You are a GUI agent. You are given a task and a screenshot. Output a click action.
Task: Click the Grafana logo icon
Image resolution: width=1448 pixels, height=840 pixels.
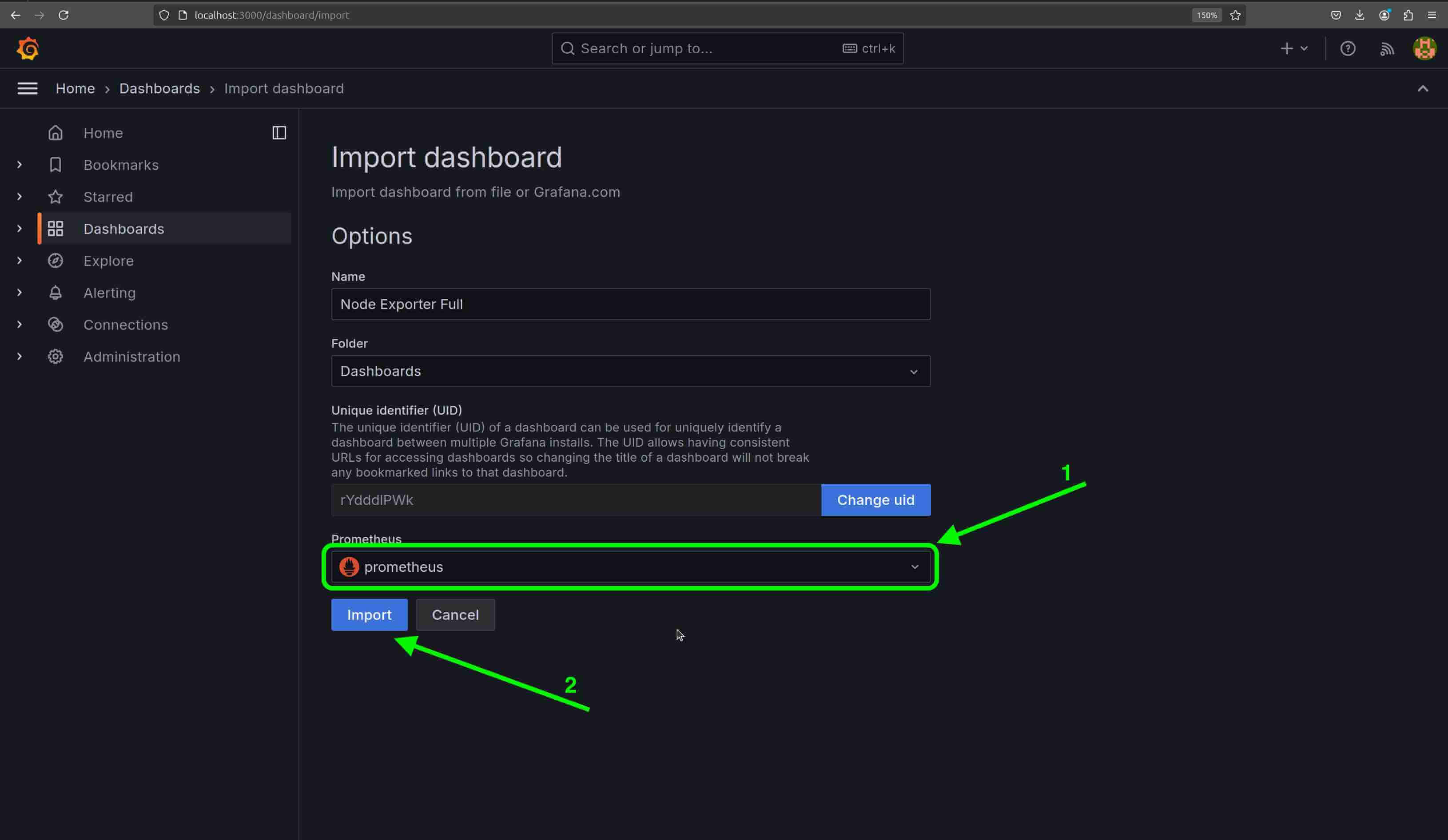coord(28,49)
